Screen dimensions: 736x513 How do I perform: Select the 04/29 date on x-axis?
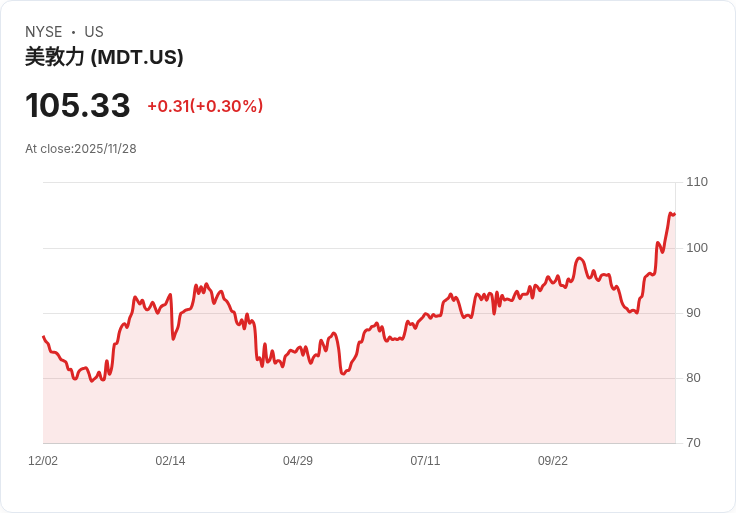[x=298, y=461]
